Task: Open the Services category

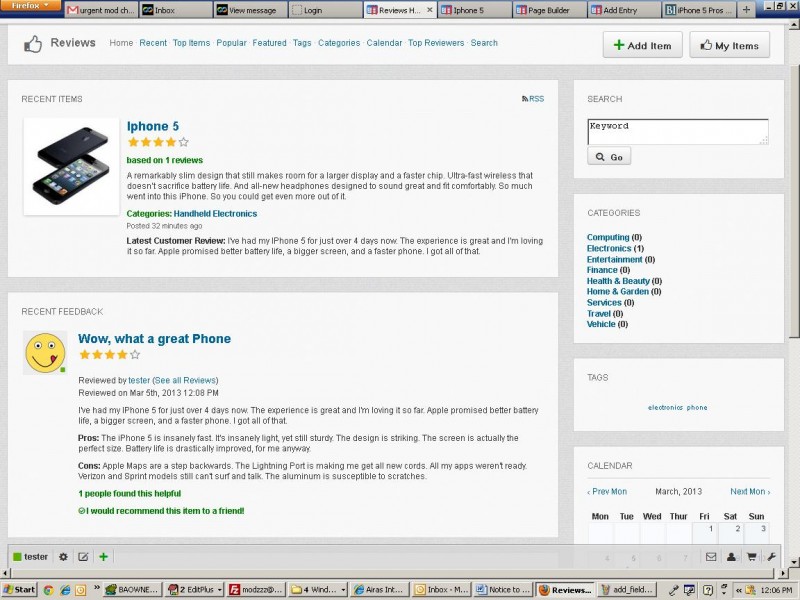Action: [604, 303]
